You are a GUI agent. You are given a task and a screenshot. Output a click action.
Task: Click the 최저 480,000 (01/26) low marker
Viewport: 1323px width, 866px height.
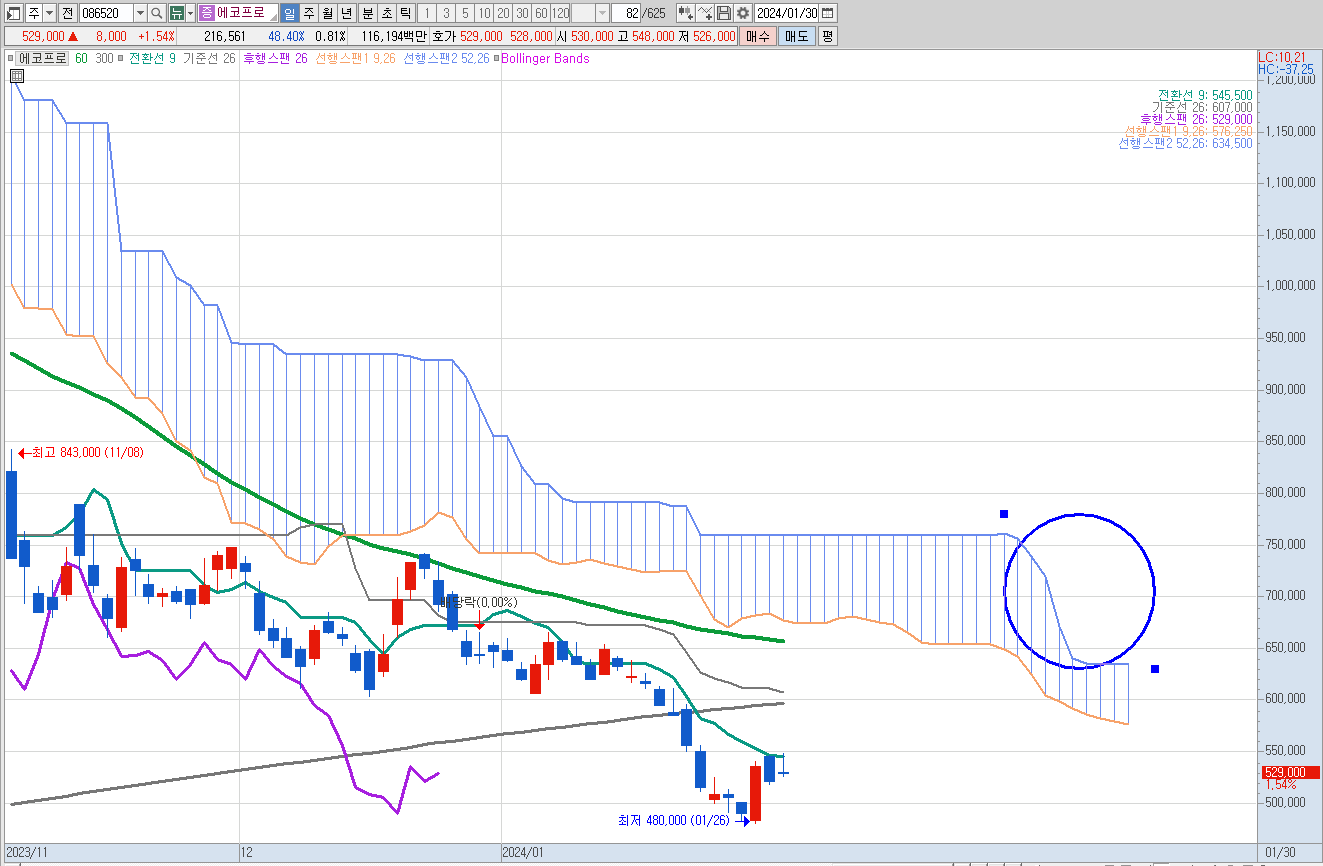(684, 821)
